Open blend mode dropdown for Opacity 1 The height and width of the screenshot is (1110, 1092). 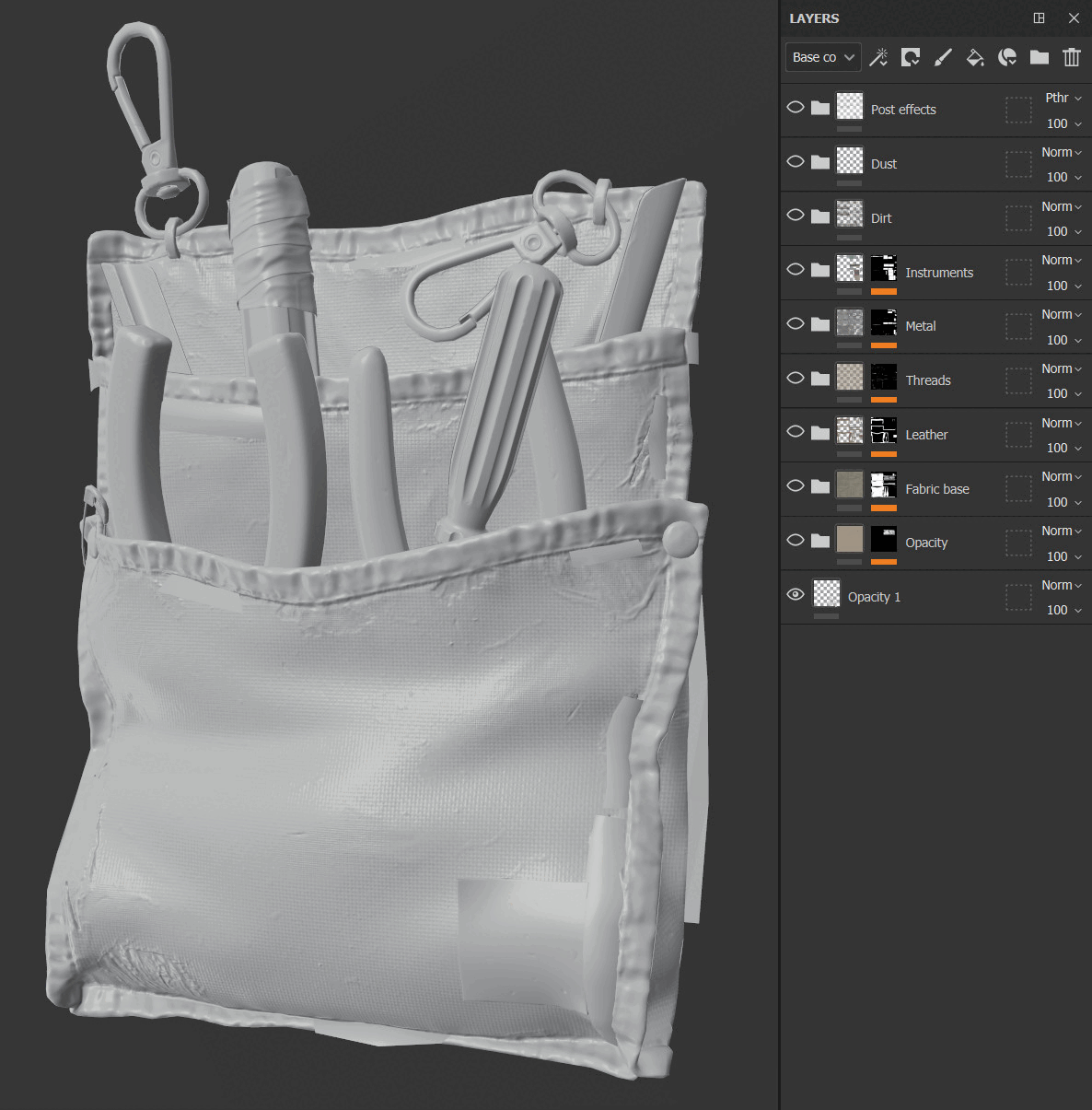click(x=1062, y=585)
